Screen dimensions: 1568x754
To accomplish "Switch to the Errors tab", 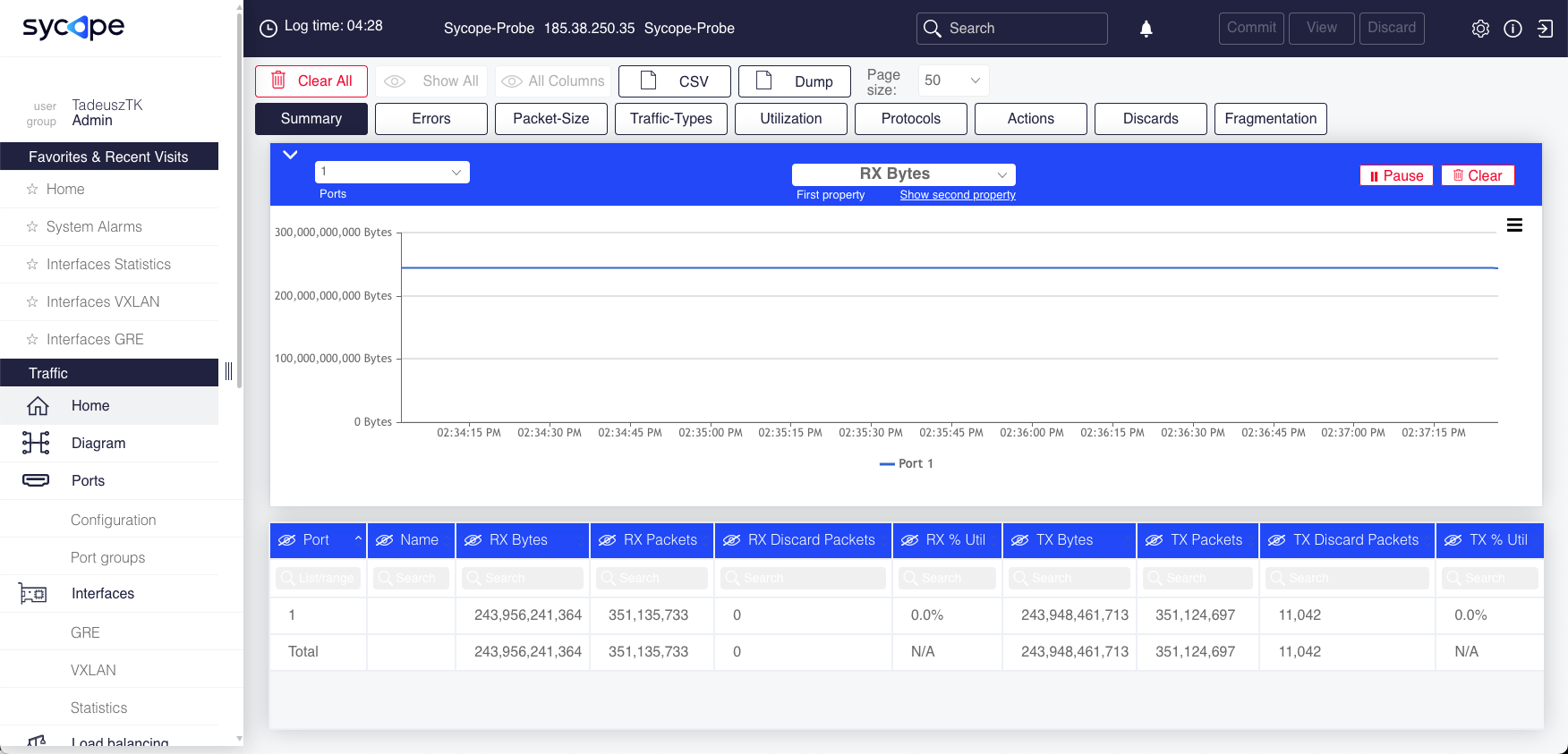I will 431,119.
